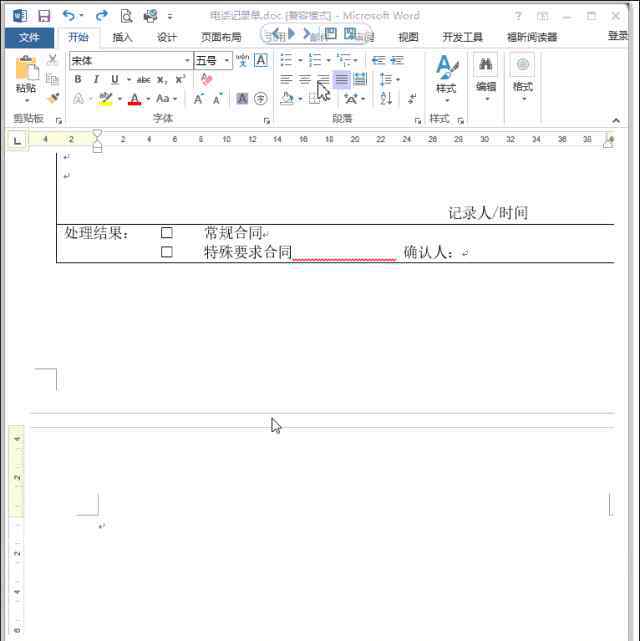640x641 pixels.
Task: Center the text
Action: [304, 79]
